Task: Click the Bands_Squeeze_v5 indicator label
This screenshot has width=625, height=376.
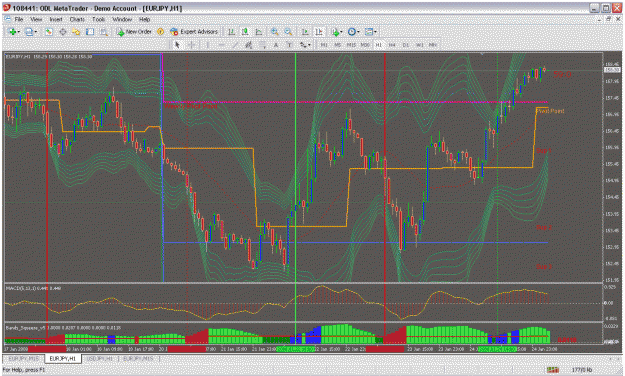Action: click(63, 328)
